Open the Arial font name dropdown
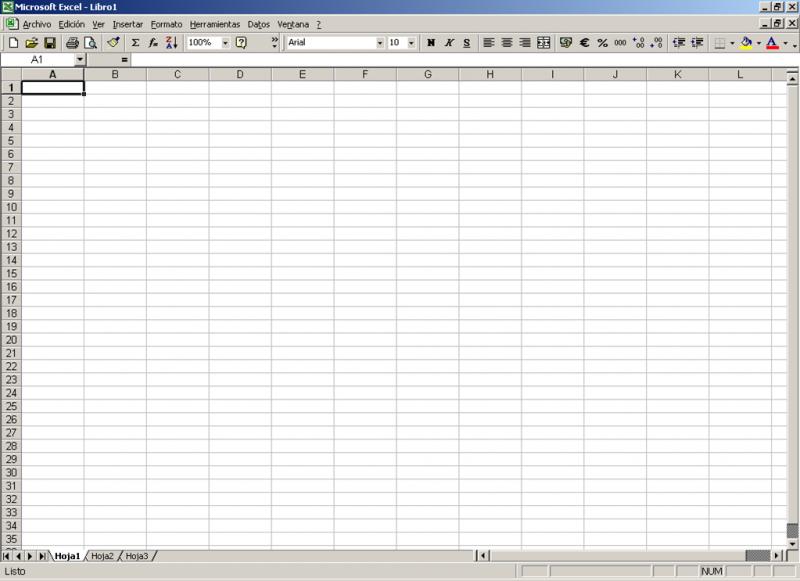800x581 pixels. (x=380, y=43)
